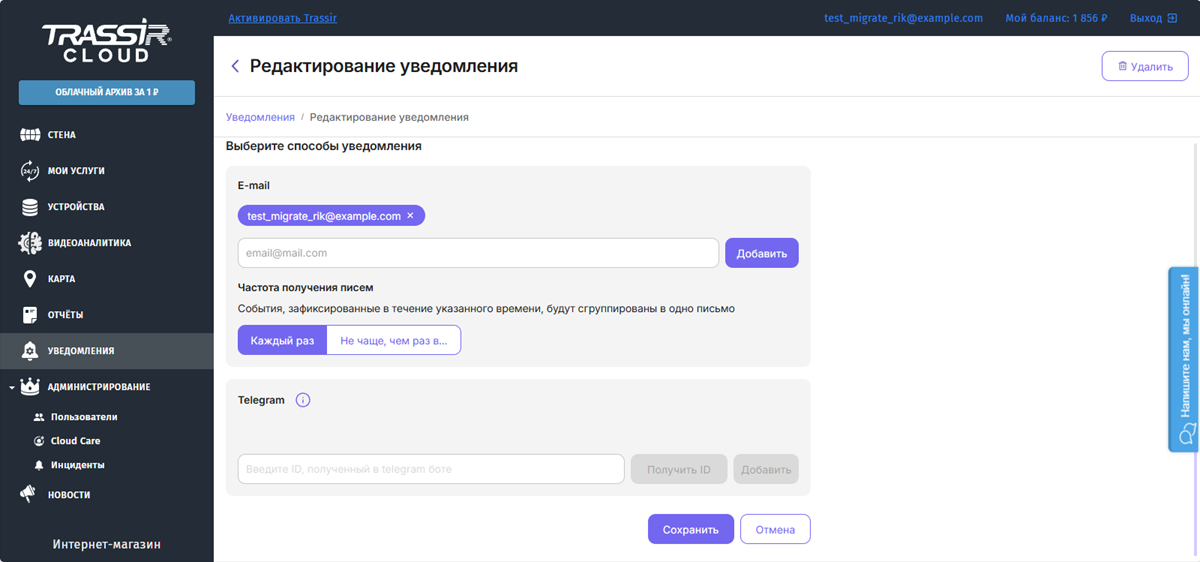Select Не чаще, чем раз в... option

point(393,341)
